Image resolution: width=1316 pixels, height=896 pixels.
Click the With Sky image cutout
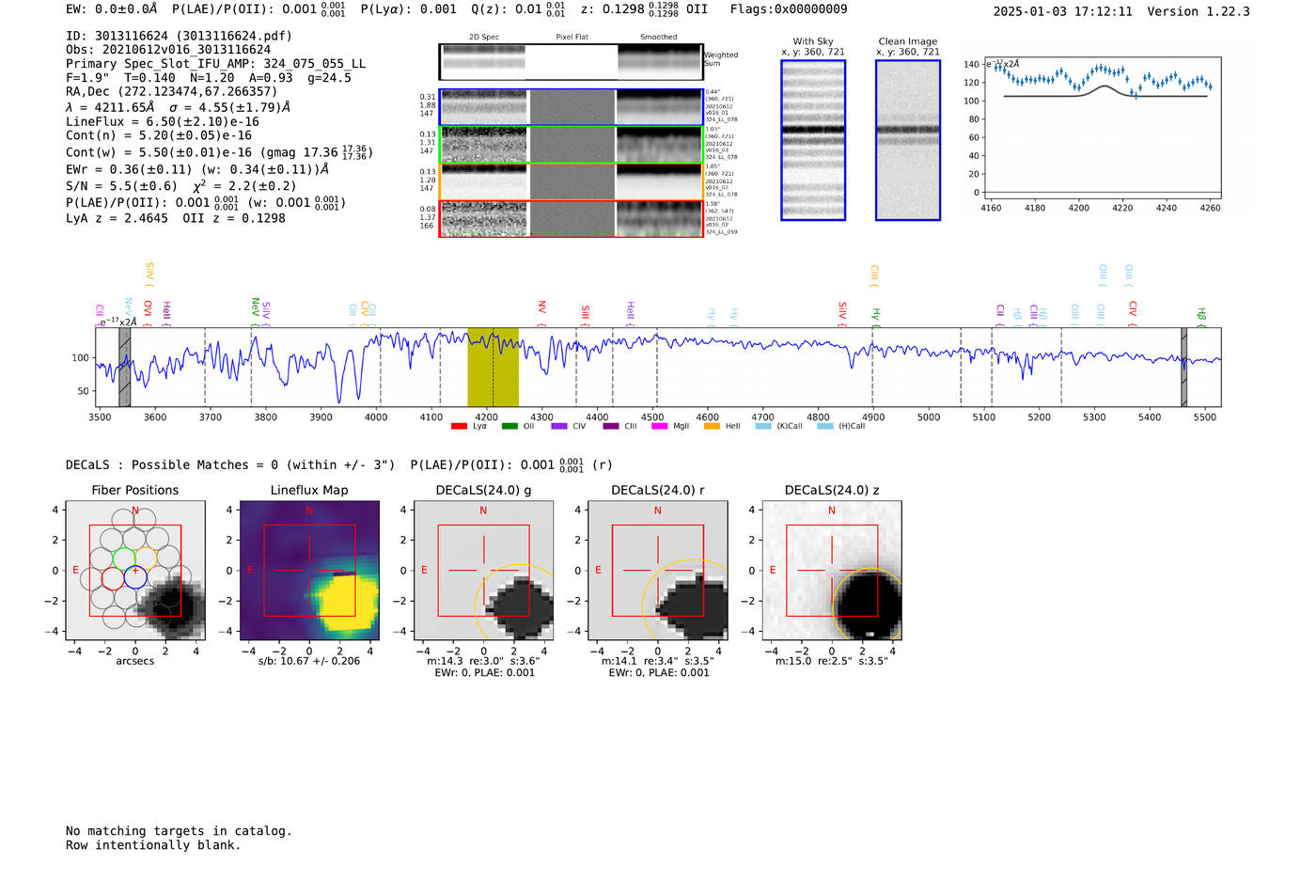813,140
